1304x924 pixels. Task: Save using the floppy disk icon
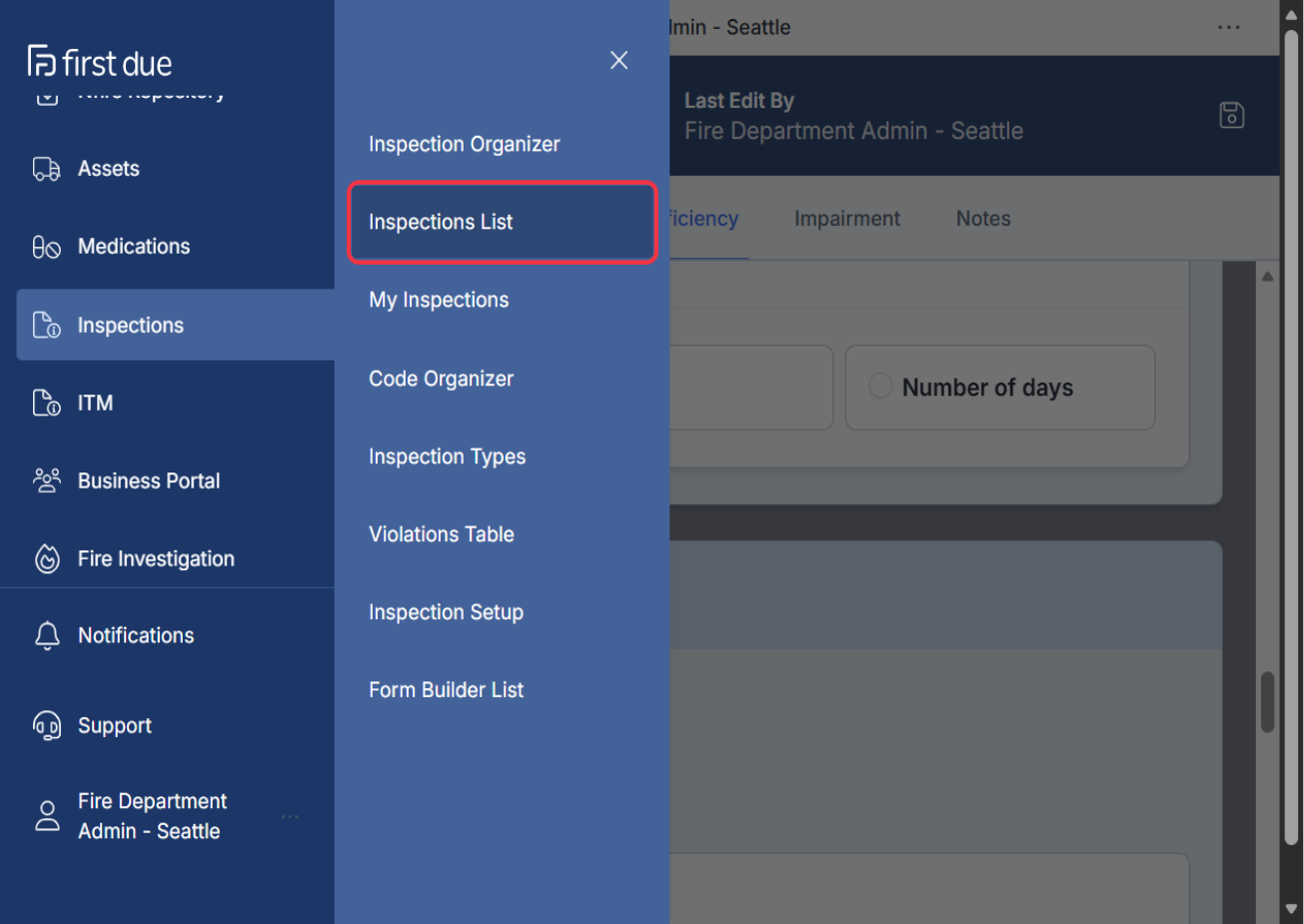[x=1231, y=114]
